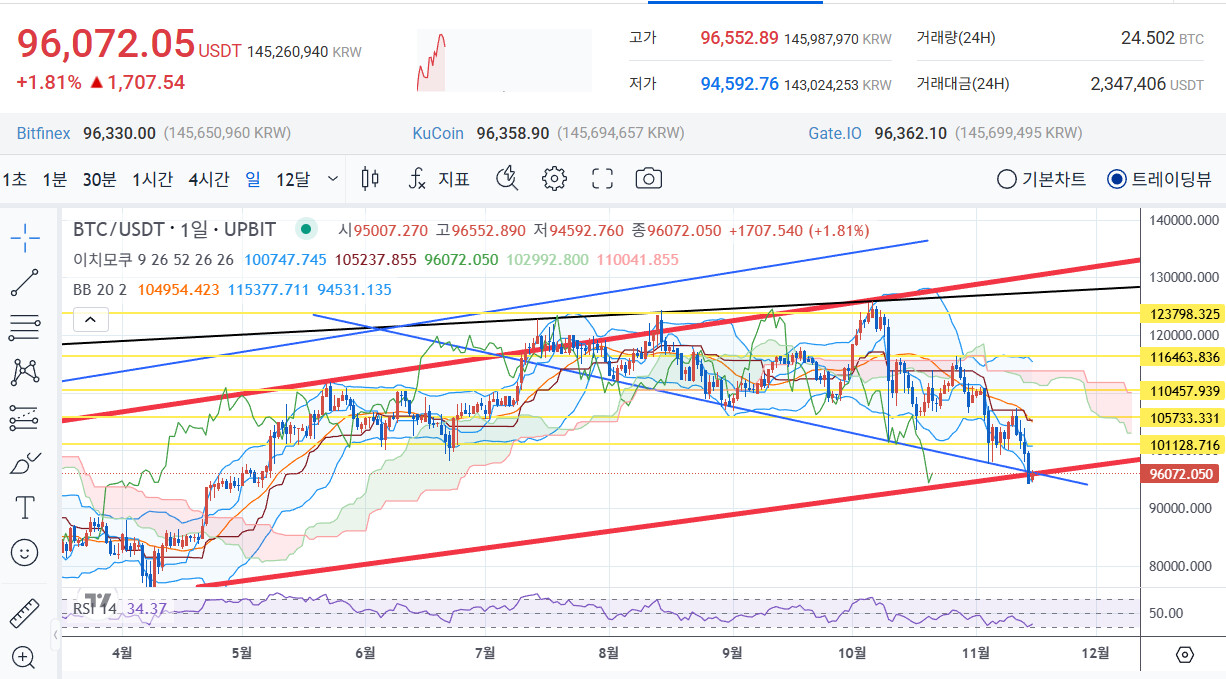Collapse the indicator legend with chevron

pos(90,320)
